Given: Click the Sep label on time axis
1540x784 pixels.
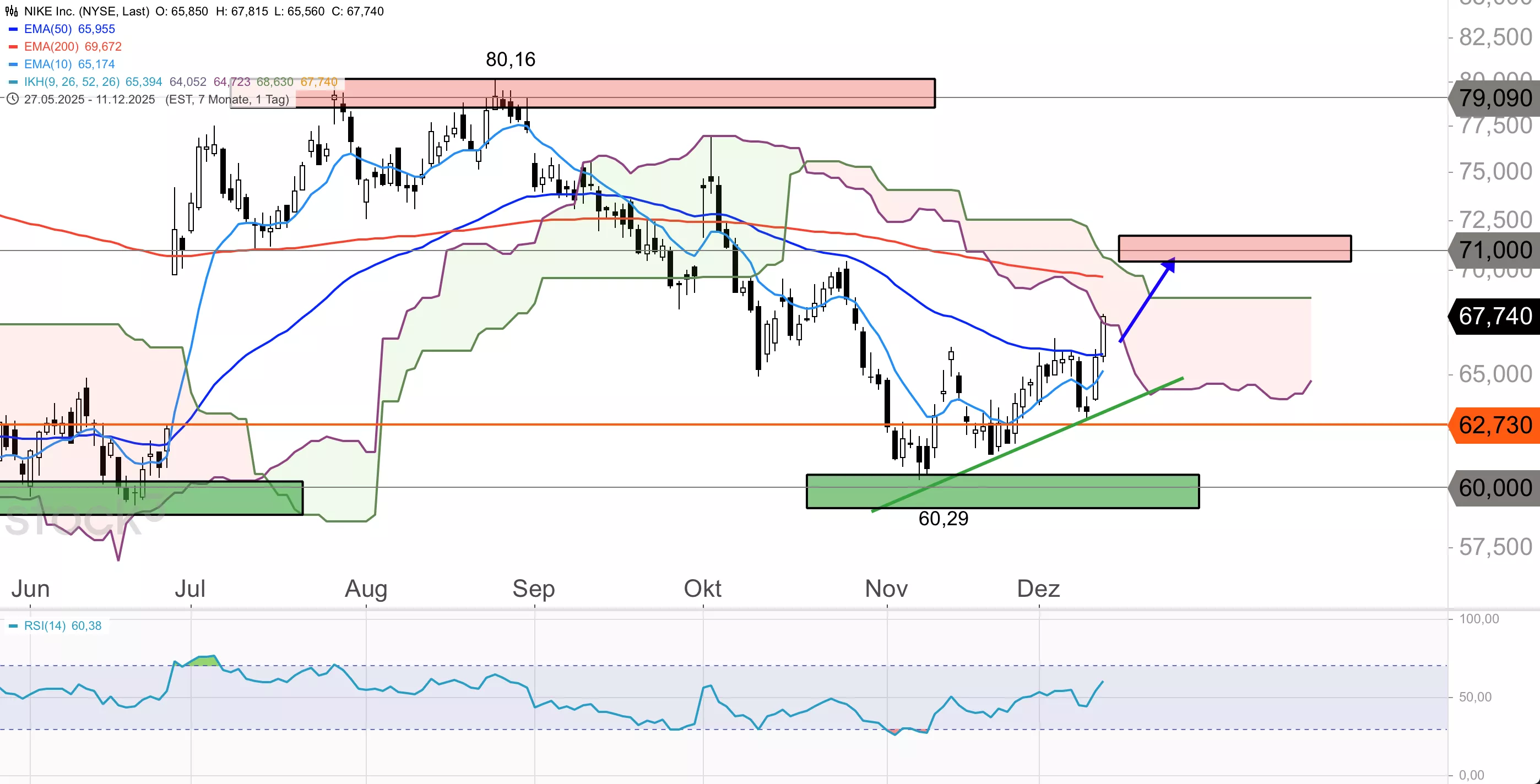Looking at the screenshot, I should click(x=533, y=589).
